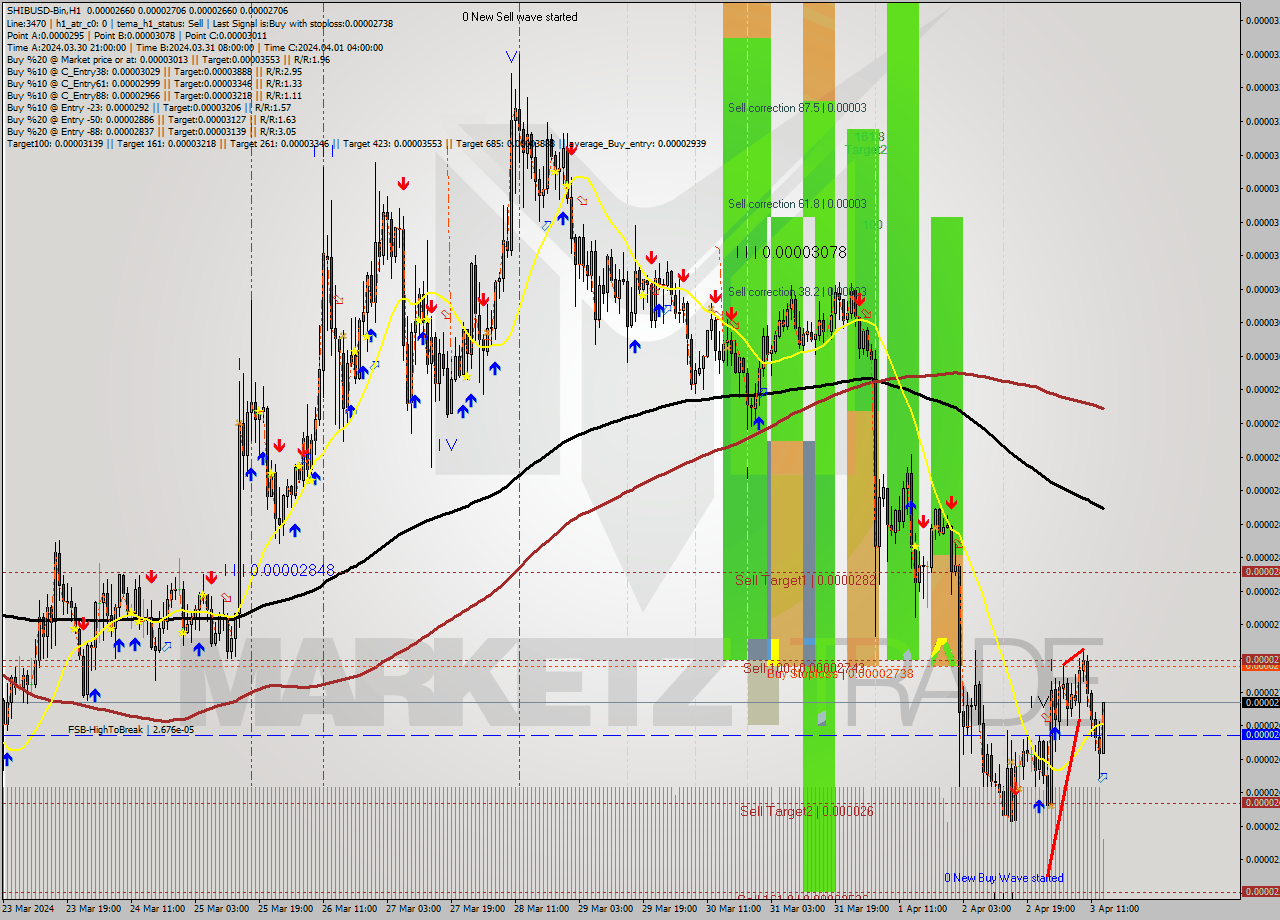Click the '25 Mar 19:00' time axis label
The image size is (1280, 920).
click(286, 909)
